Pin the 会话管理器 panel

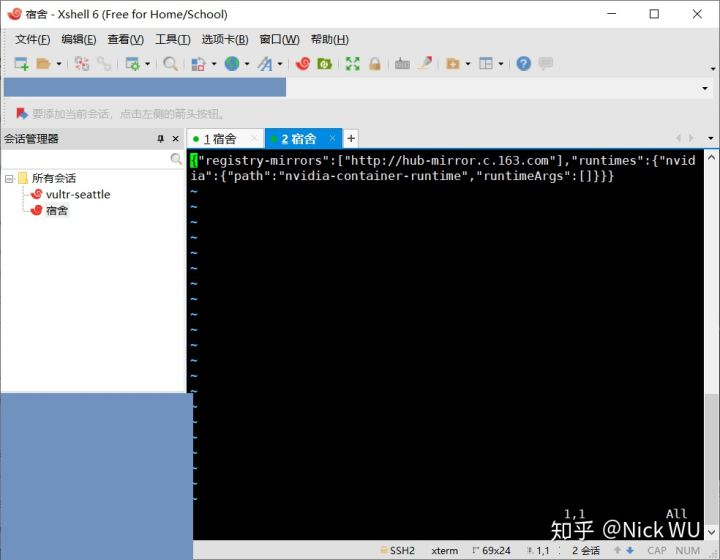pyautogui.click(x=161, y=139)
